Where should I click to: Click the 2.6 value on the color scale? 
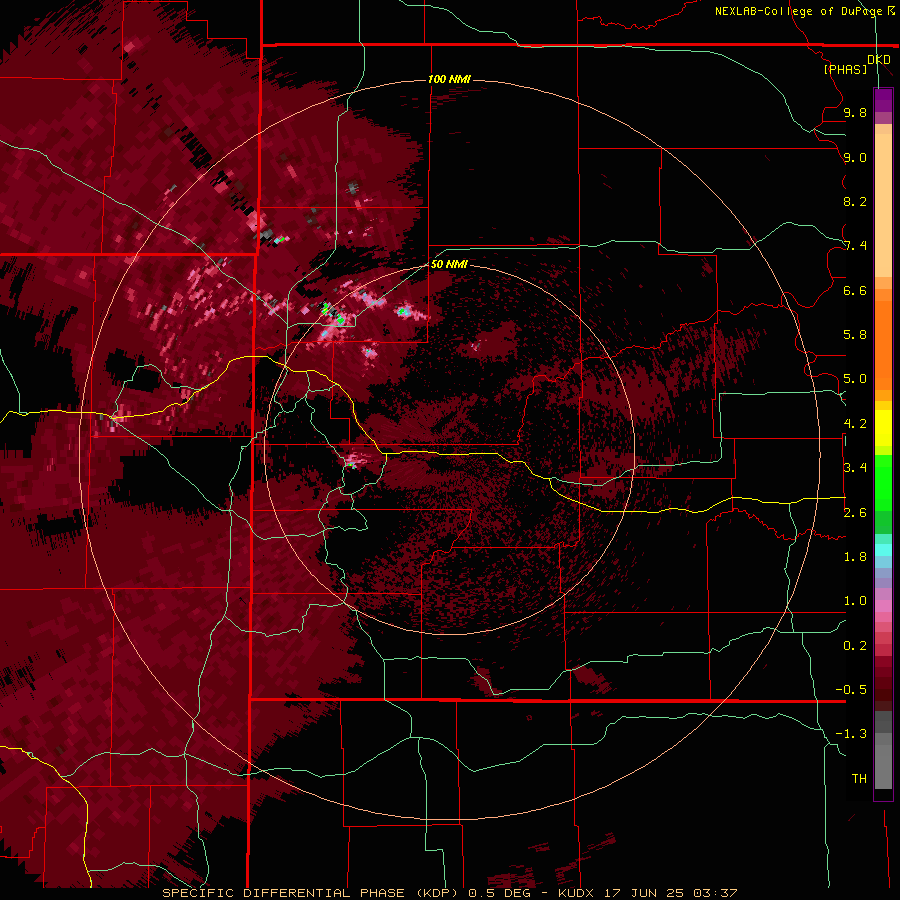tap(855, 513)
